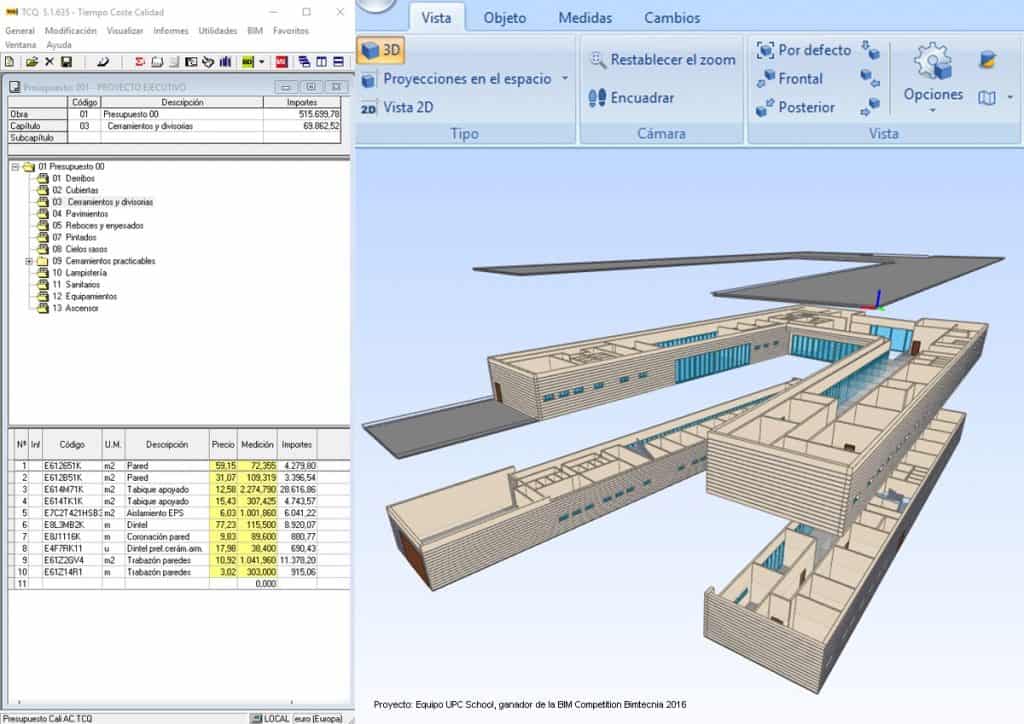This screenshot has width=1024, height=724.
Task: Open the Objeto ribbon tab
Action: click(x=505, y=18)
